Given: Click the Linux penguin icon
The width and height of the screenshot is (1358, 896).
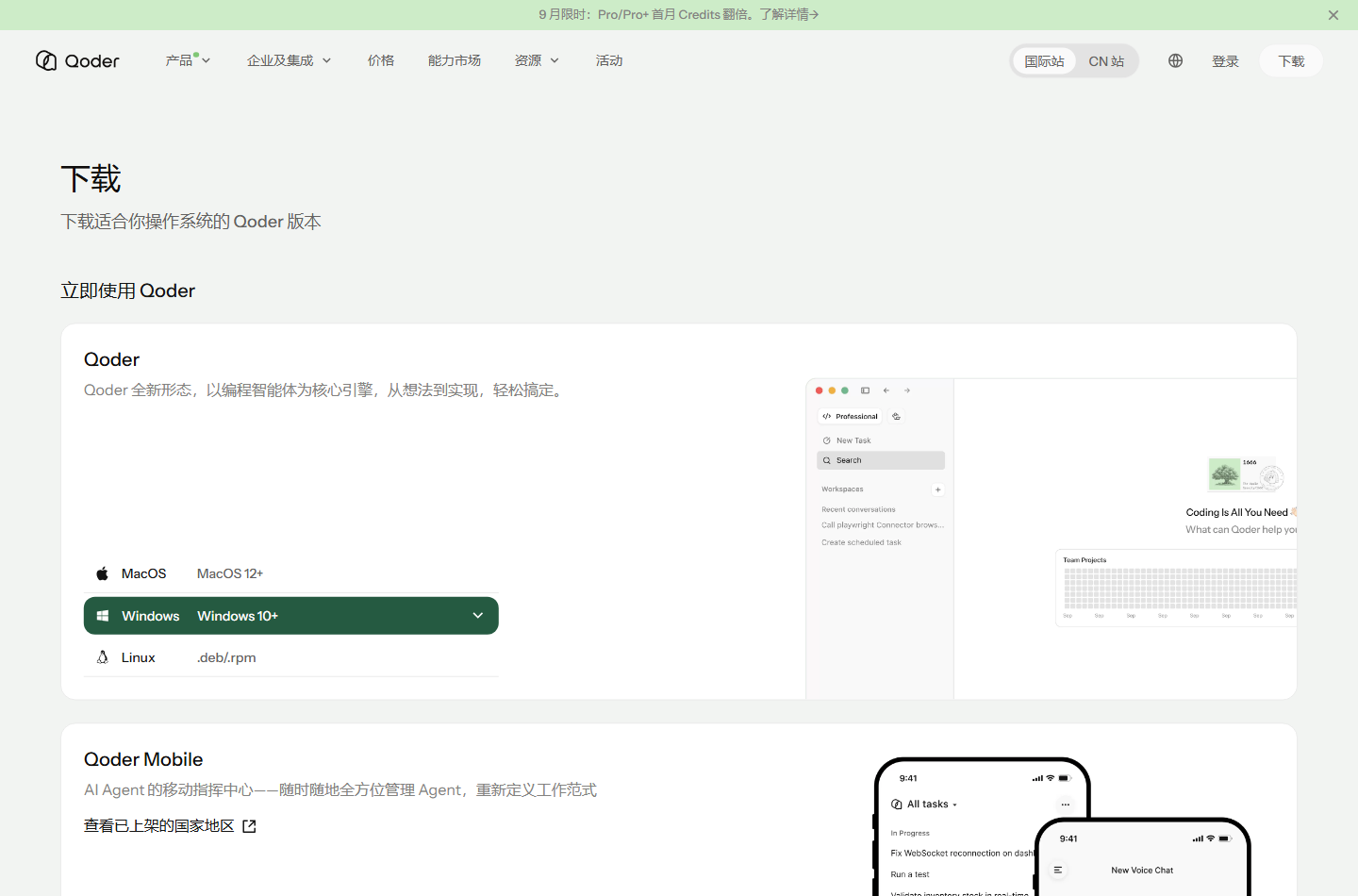Looking at the screenshot, I should 103,657.
